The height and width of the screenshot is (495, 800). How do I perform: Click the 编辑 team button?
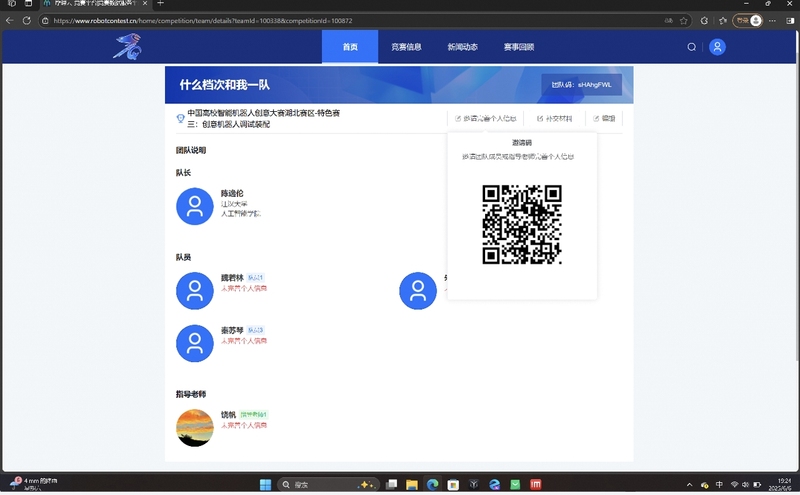click(x=604, y=119)
